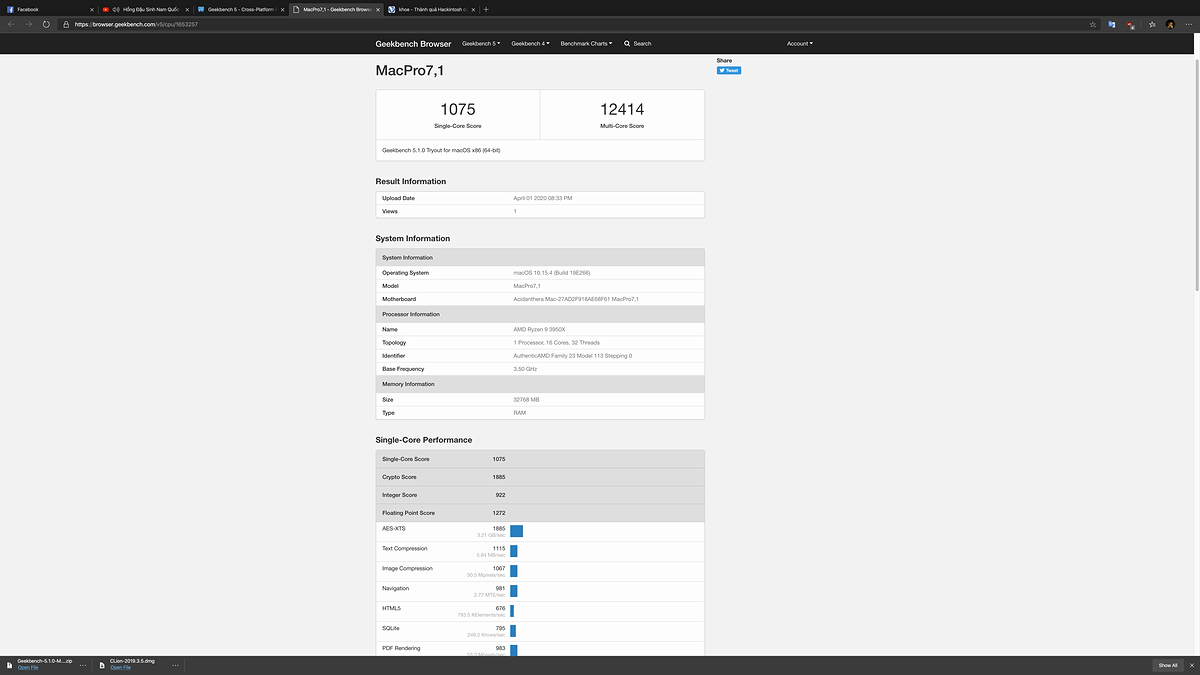
Task: Open File for CLion-2019.3.5.dmg download
Action: pos(121,667)
